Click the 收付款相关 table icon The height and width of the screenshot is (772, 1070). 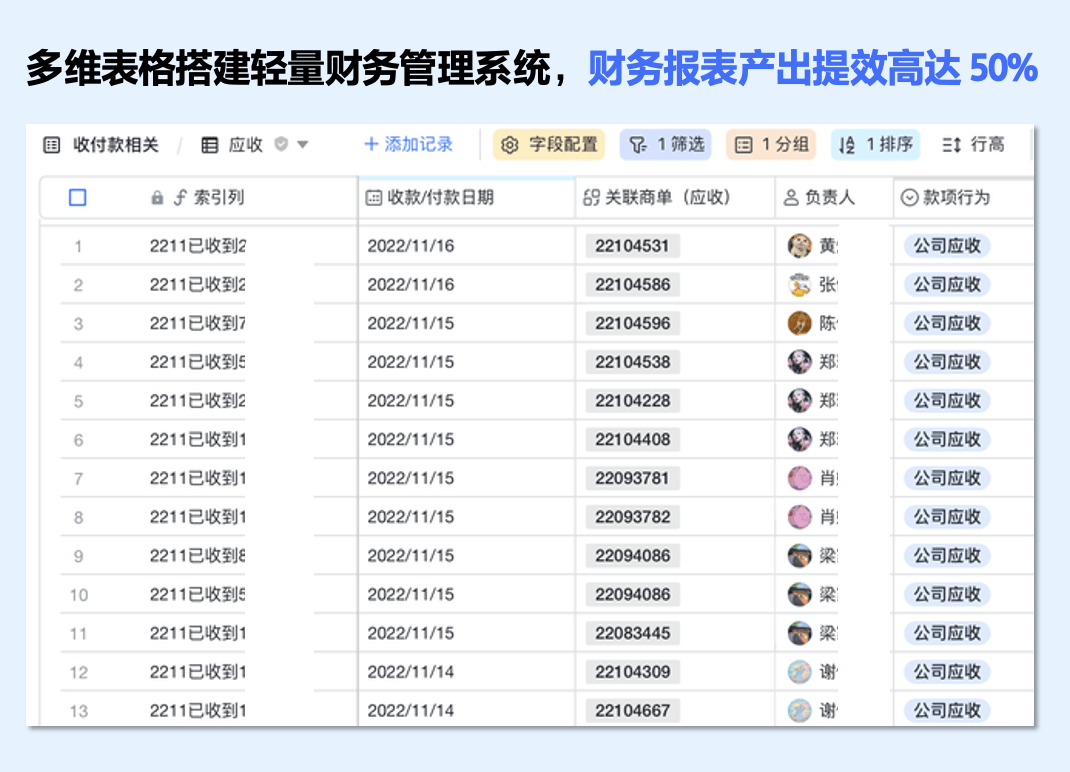pos(52,145)
